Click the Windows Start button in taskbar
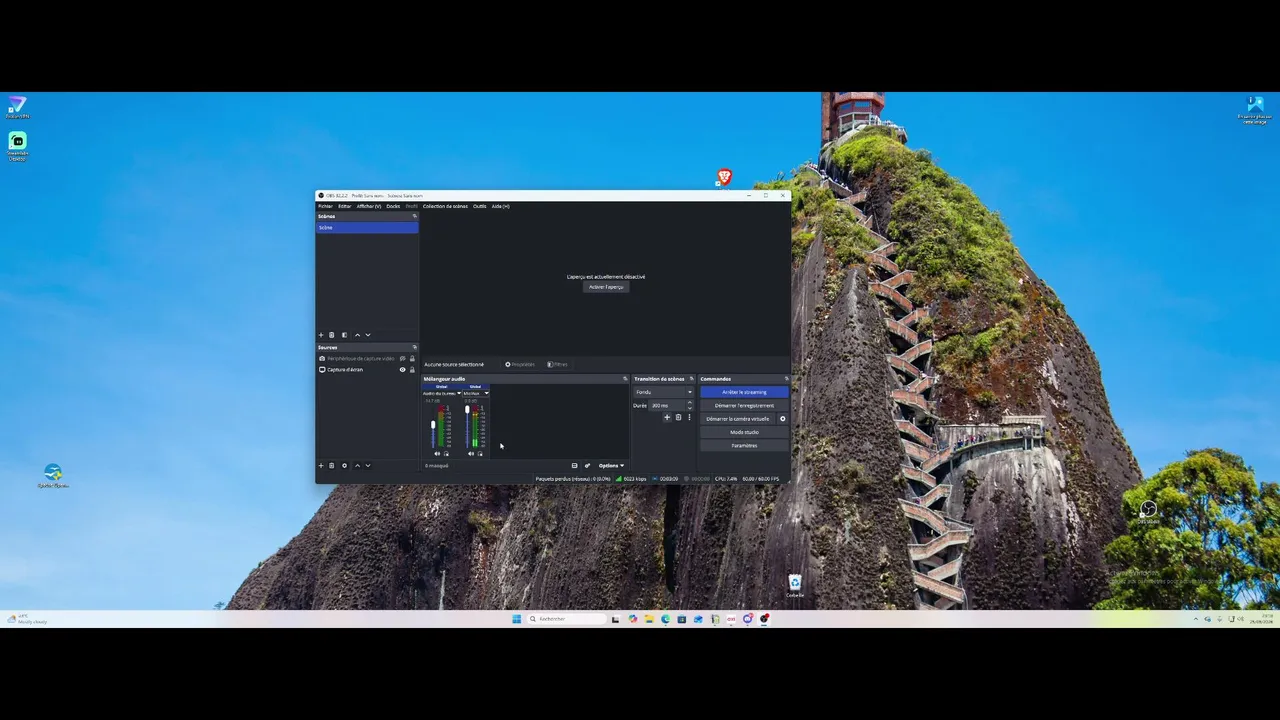The height and width of the screenshot is (720, 1280). pyautogui.click(x=517, y=619)
